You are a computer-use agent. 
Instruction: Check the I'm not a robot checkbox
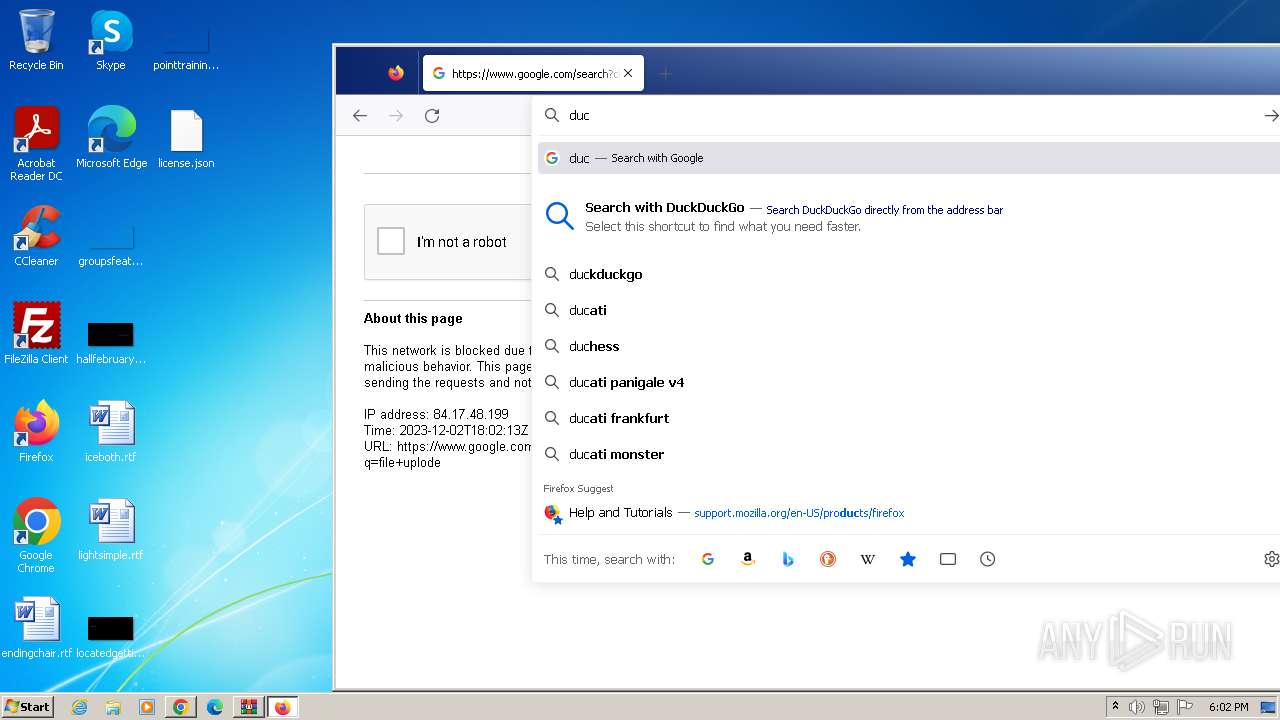[x=391, y=241]
